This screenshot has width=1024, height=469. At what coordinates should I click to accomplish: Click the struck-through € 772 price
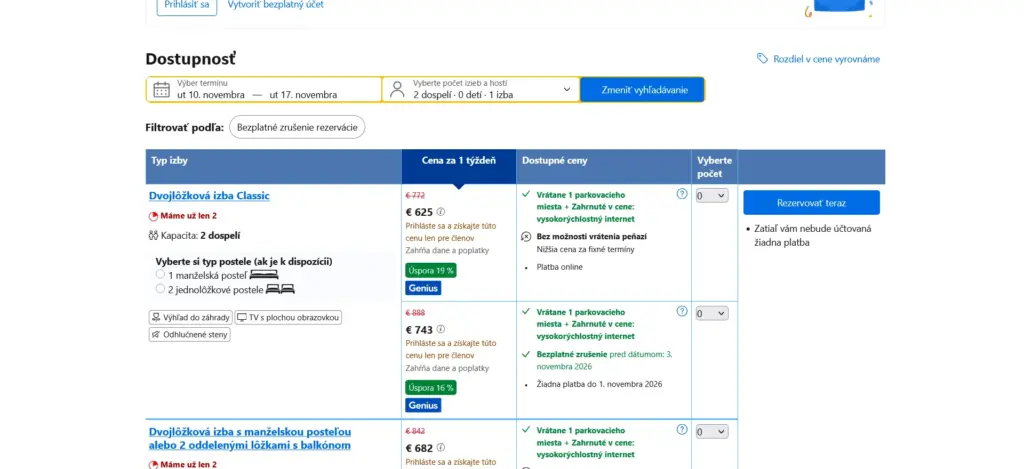click(x=415, y=195)
